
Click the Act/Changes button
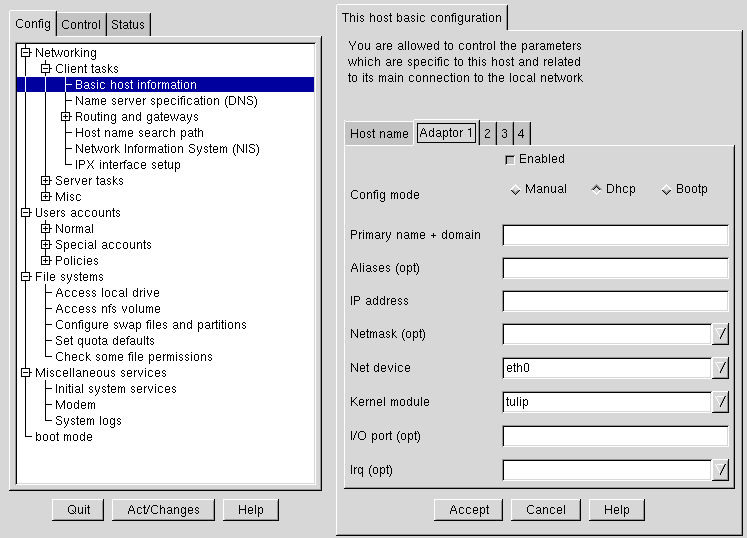163,510
